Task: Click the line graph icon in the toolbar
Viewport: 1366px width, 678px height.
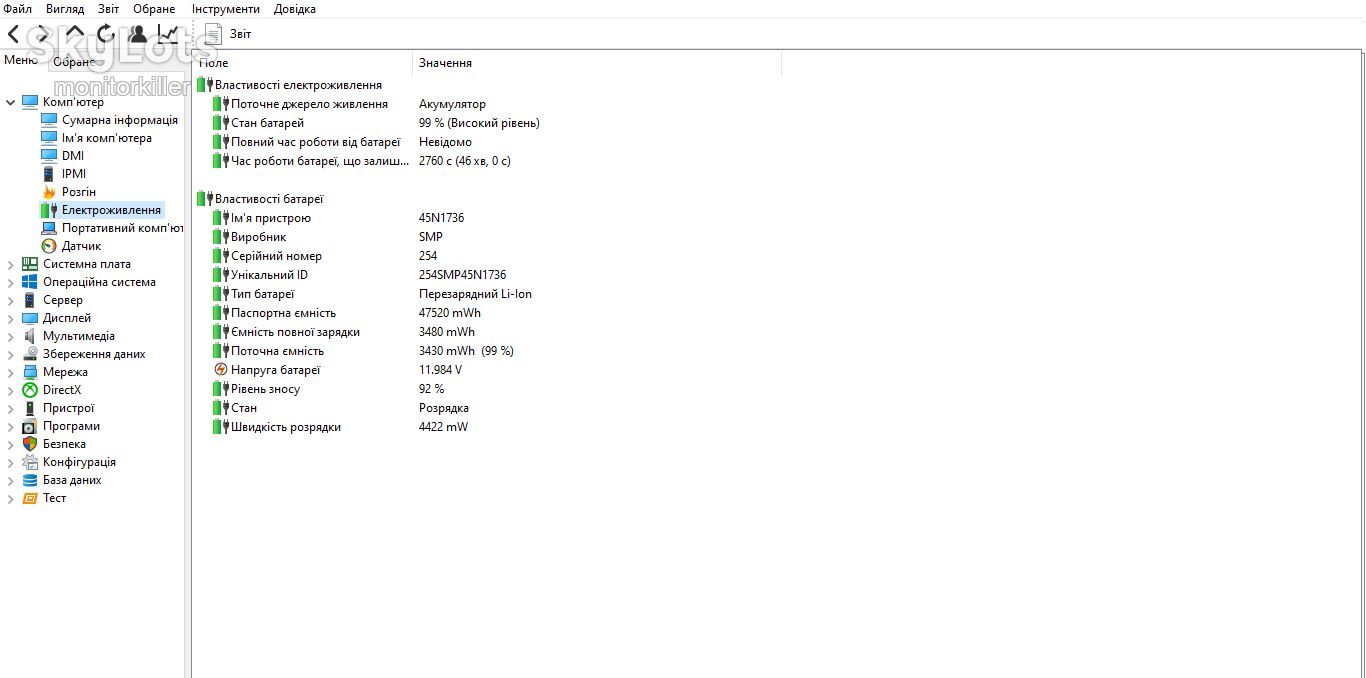Action: pyautogui.click(x=168, y=34)
